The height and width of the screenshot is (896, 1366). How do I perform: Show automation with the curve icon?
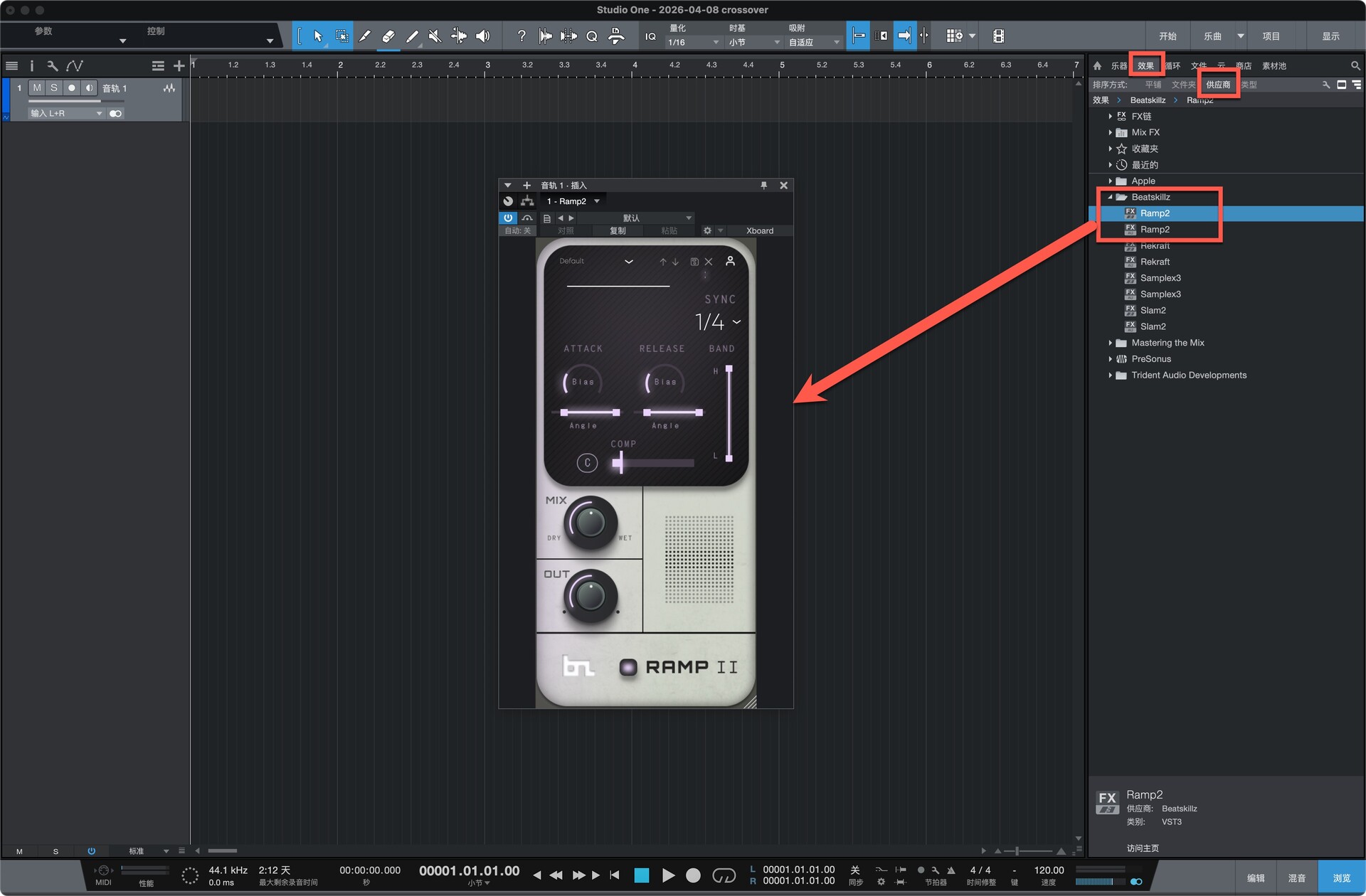coord(74,66)
